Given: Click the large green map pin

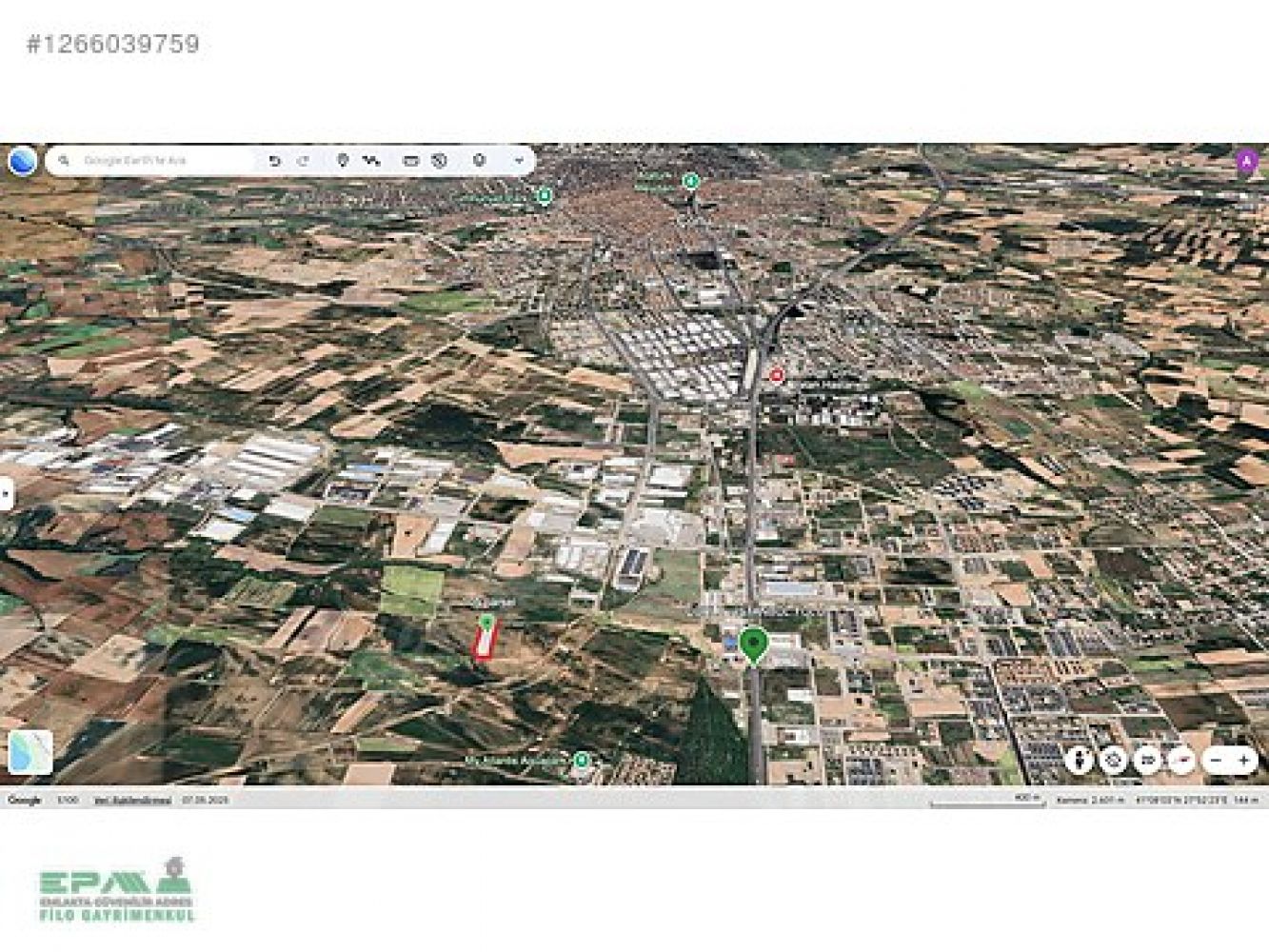Looking at the screenshot, I should [754, 645].
